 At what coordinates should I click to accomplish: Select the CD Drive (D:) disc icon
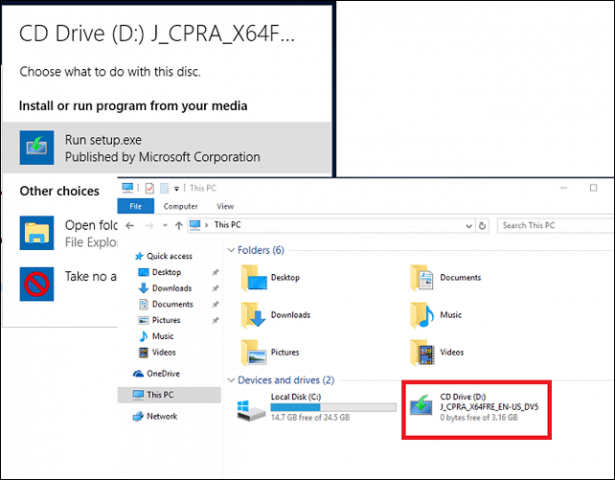click(x=421, y=406)
